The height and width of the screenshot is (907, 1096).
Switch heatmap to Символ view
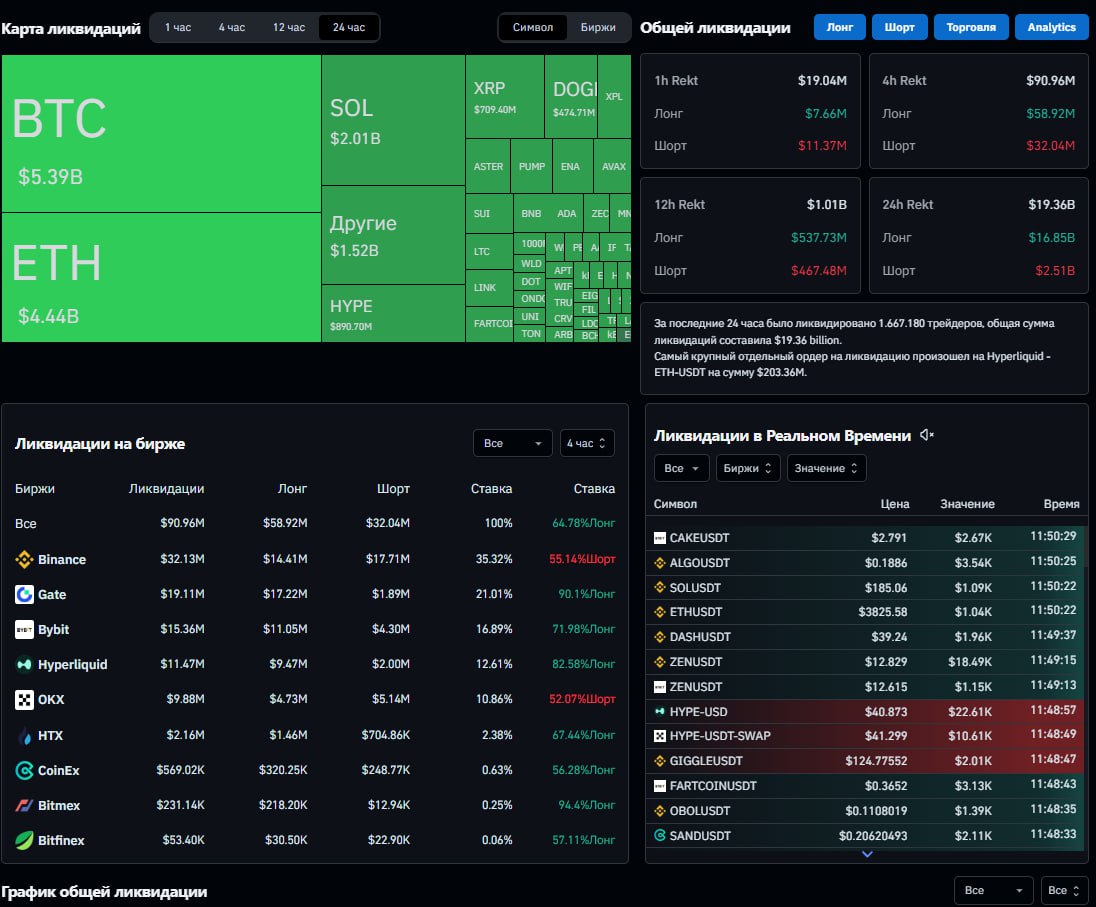pos(532,27)
